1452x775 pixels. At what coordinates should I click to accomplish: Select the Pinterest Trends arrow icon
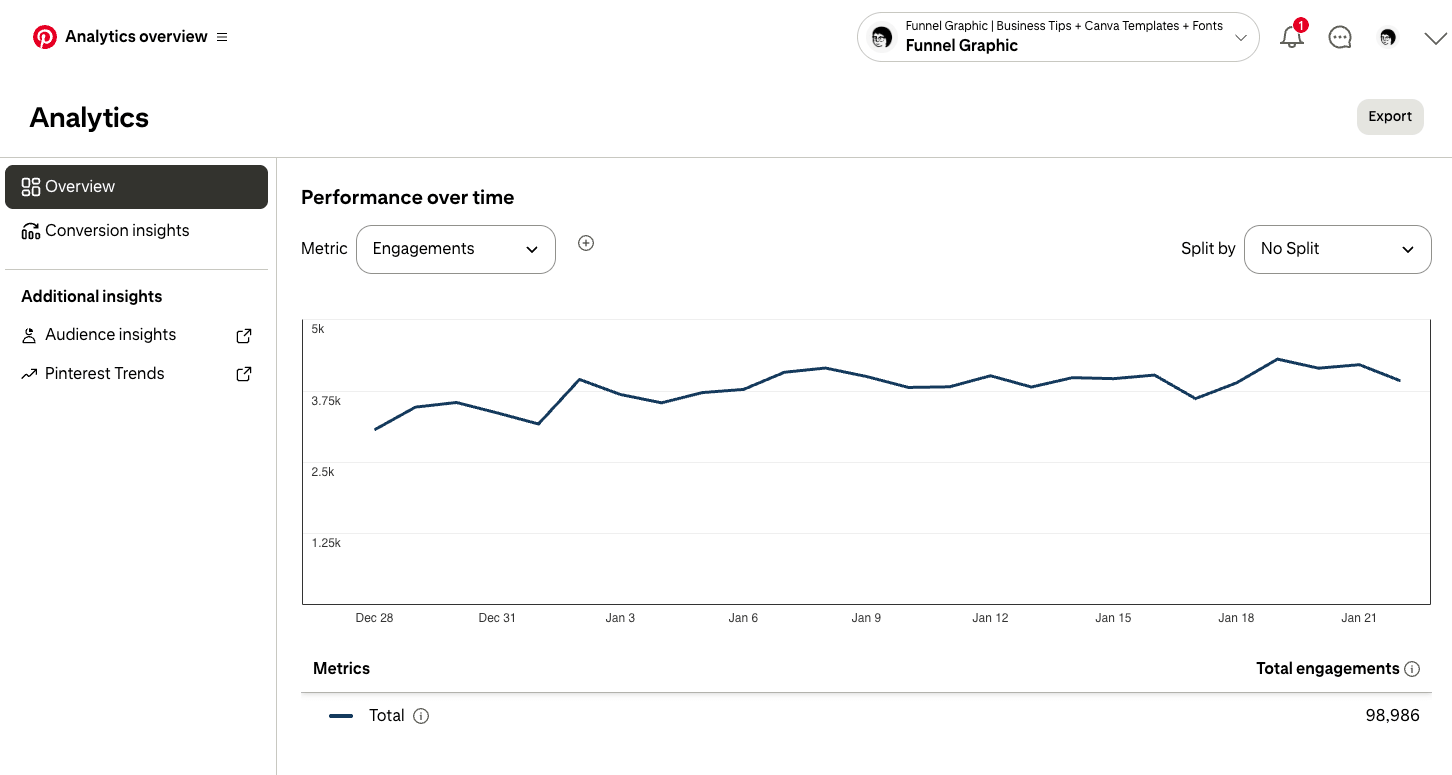pyautogui.click(x=29, y=373)
